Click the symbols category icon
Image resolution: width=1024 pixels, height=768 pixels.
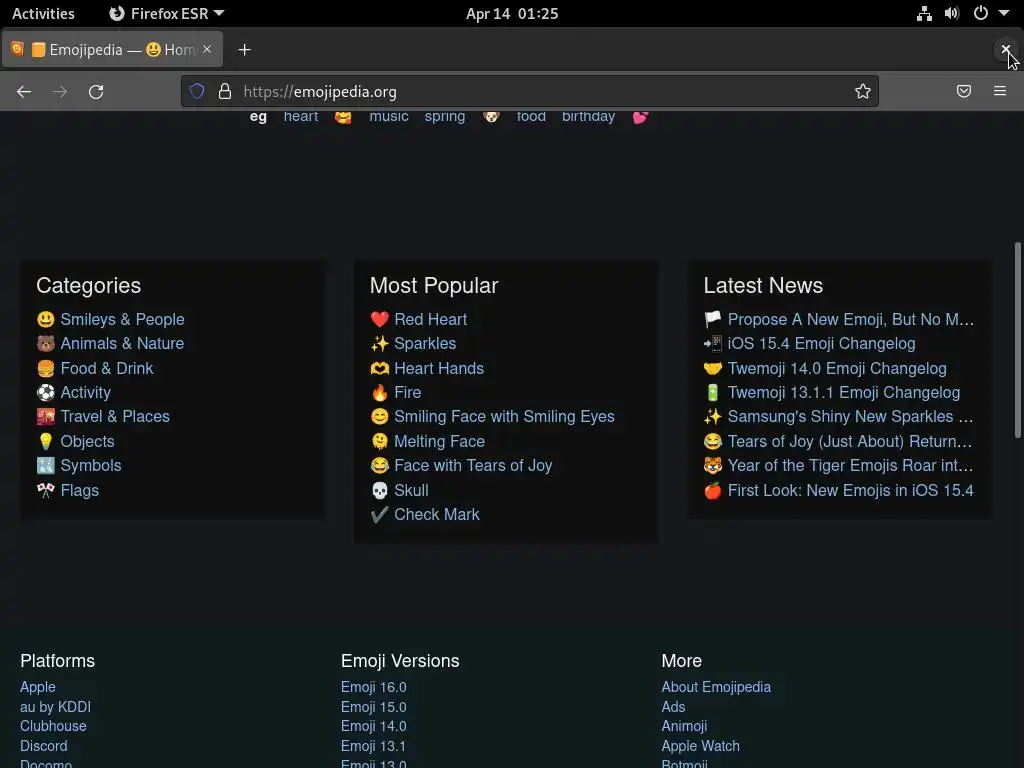coord(46,466)
